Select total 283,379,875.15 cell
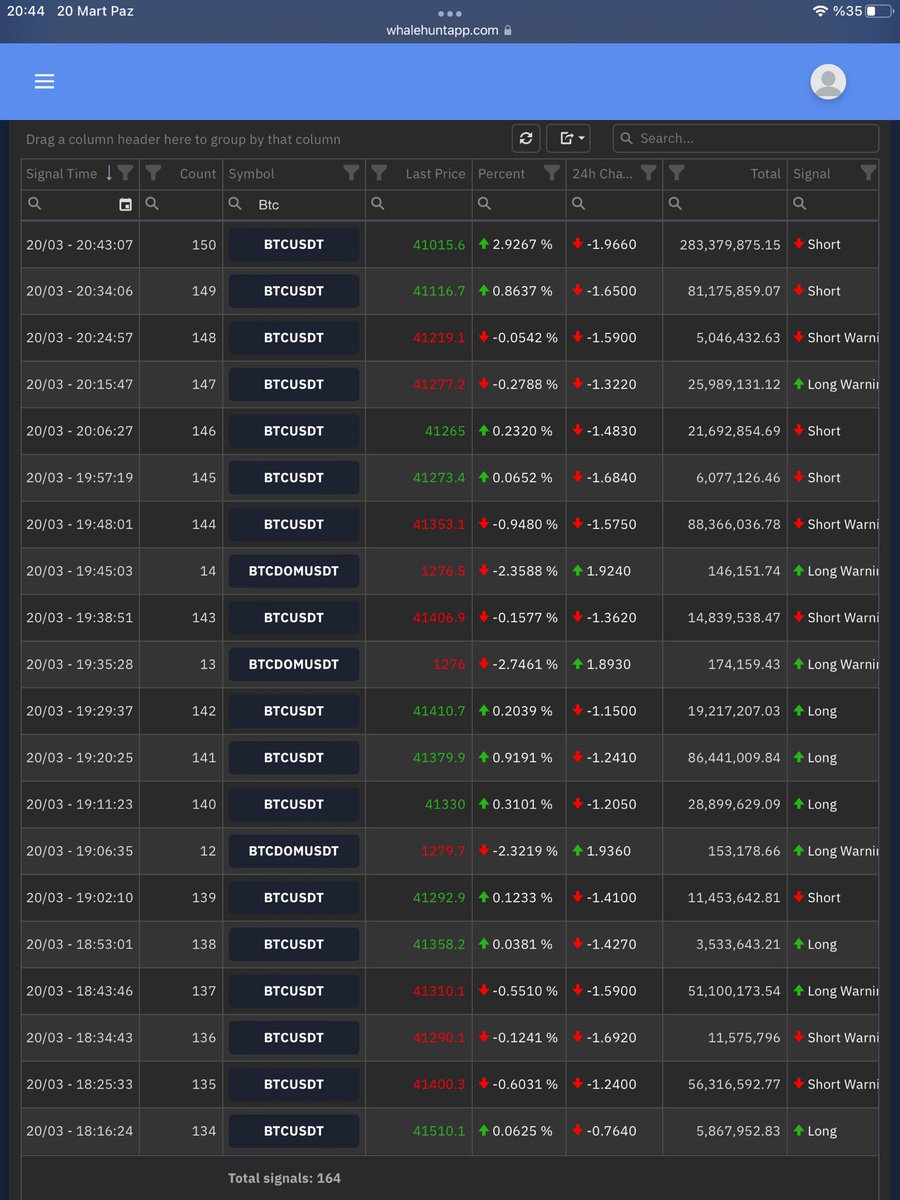Viewport: 900px width, 1200px height. click(x=725, y=245)
